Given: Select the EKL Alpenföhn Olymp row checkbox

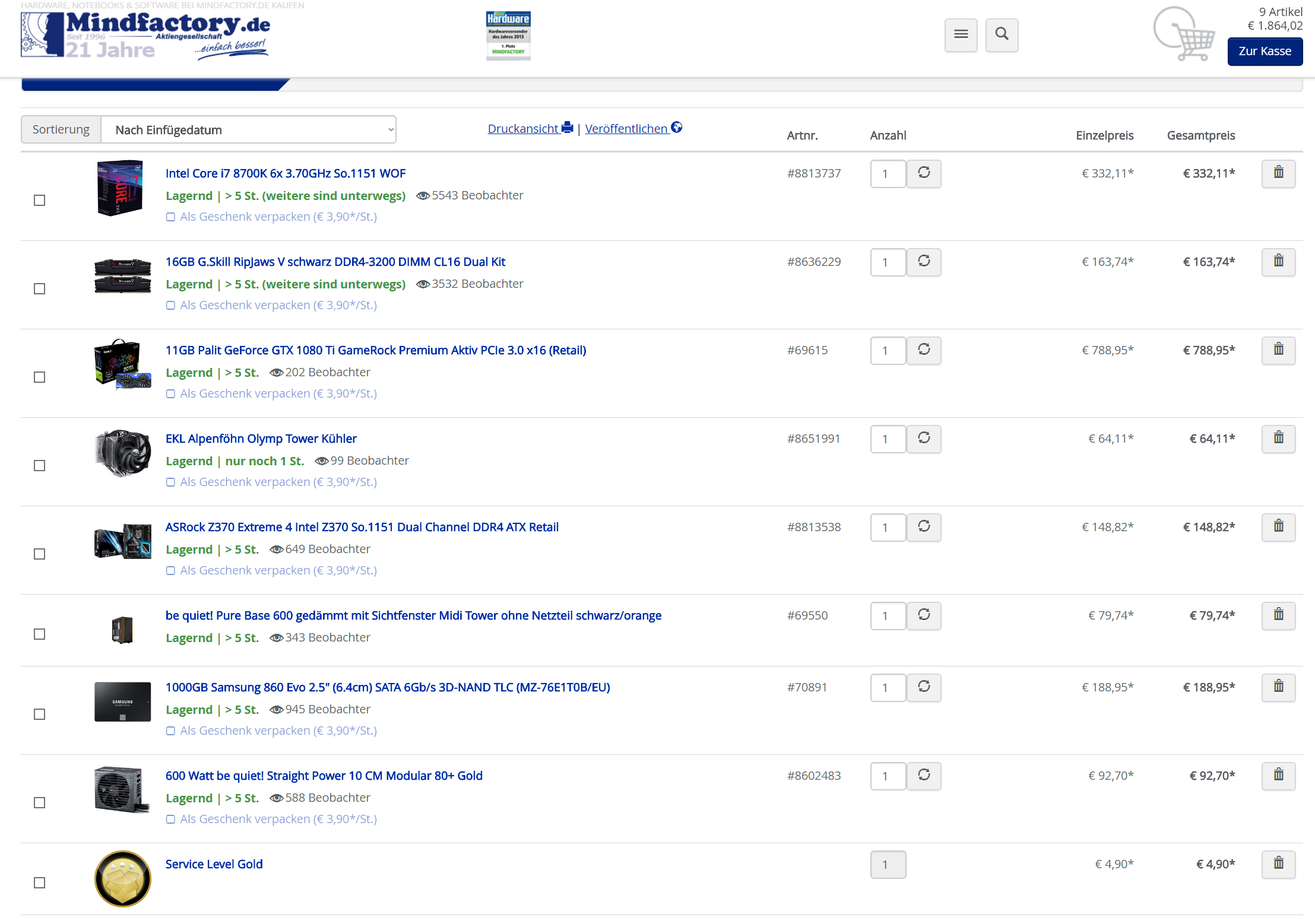Looking at the screenshot, I should pos(40,466).
